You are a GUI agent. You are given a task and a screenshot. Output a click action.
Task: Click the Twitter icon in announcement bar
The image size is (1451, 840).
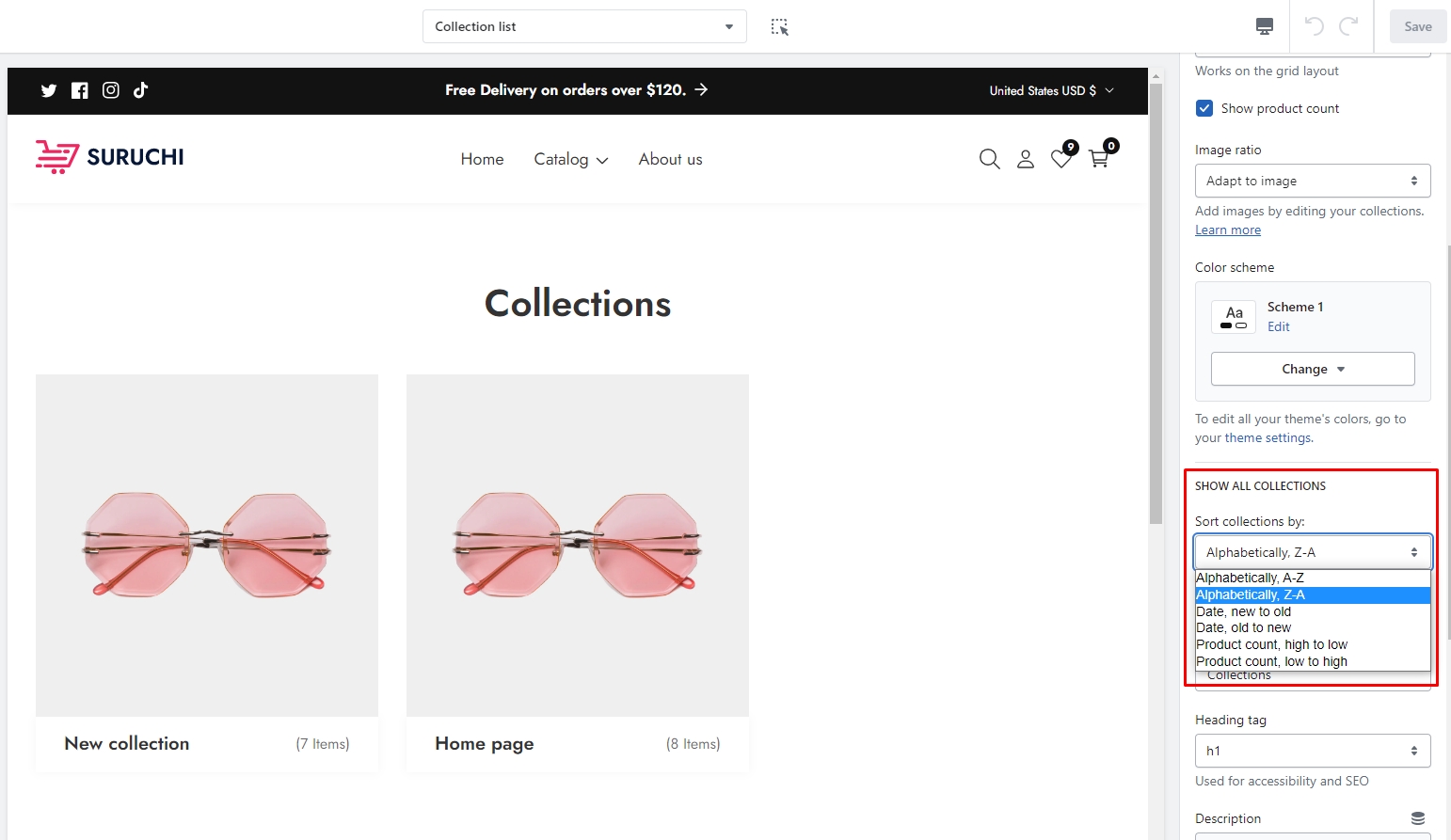click(49, 90)
